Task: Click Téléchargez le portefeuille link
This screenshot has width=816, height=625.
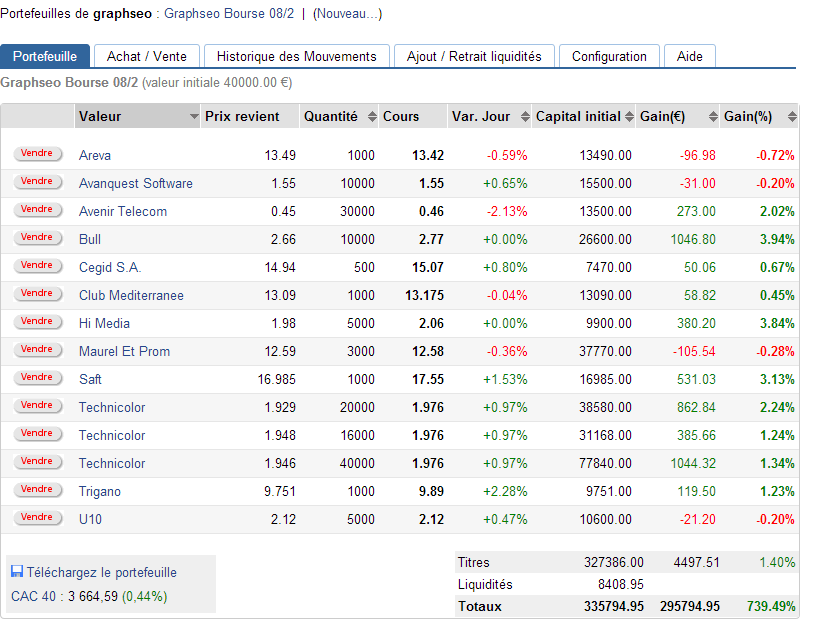Action: (101, 572)
